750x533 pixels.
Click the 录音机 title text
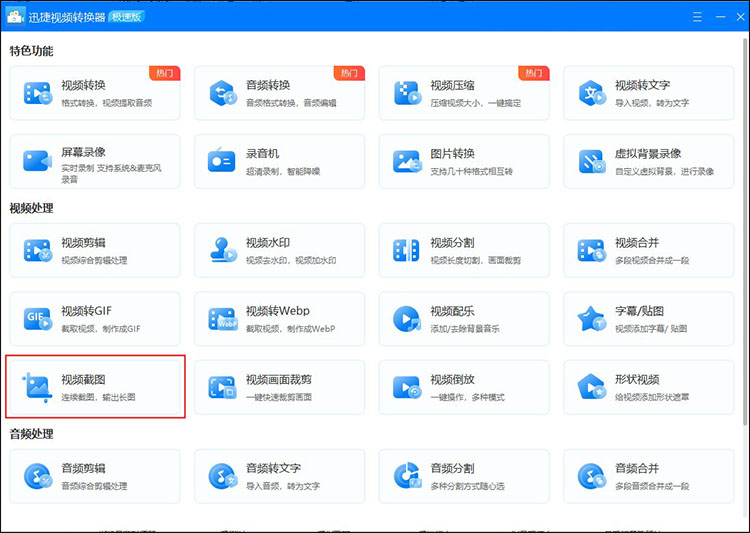coord(262,154)
